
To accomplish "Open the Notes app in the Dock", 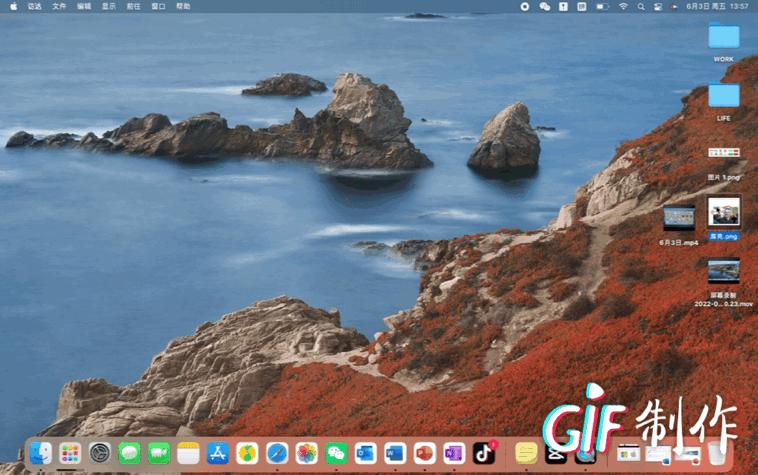I will click(189, 453).
